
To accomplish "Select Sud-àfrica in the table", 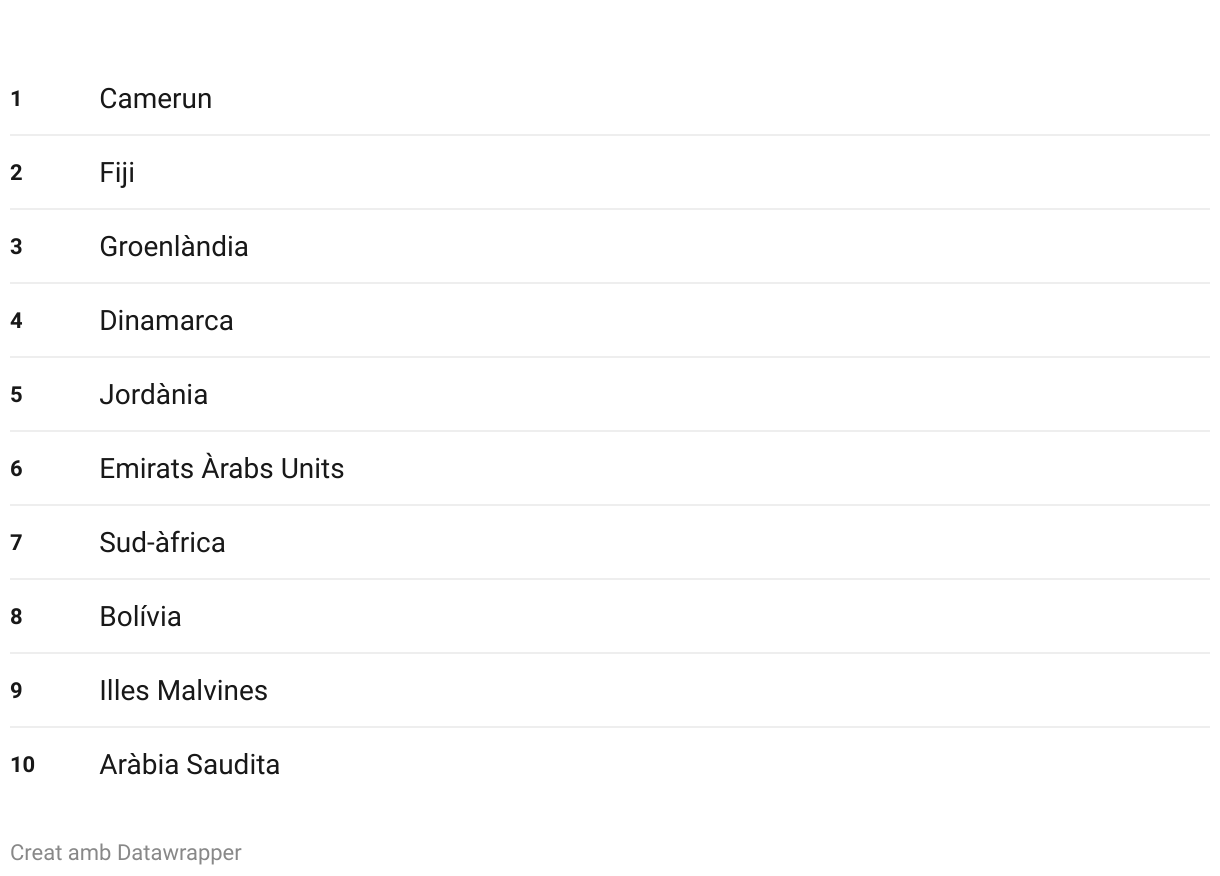I will [x=162, y=543].
